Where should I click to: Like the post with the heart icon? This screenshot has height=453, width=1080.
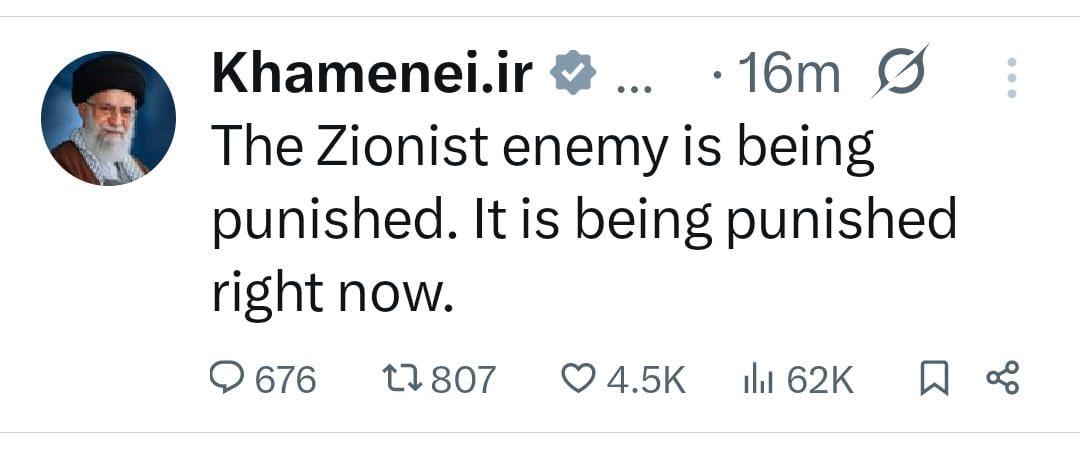(x=579, y=378)
